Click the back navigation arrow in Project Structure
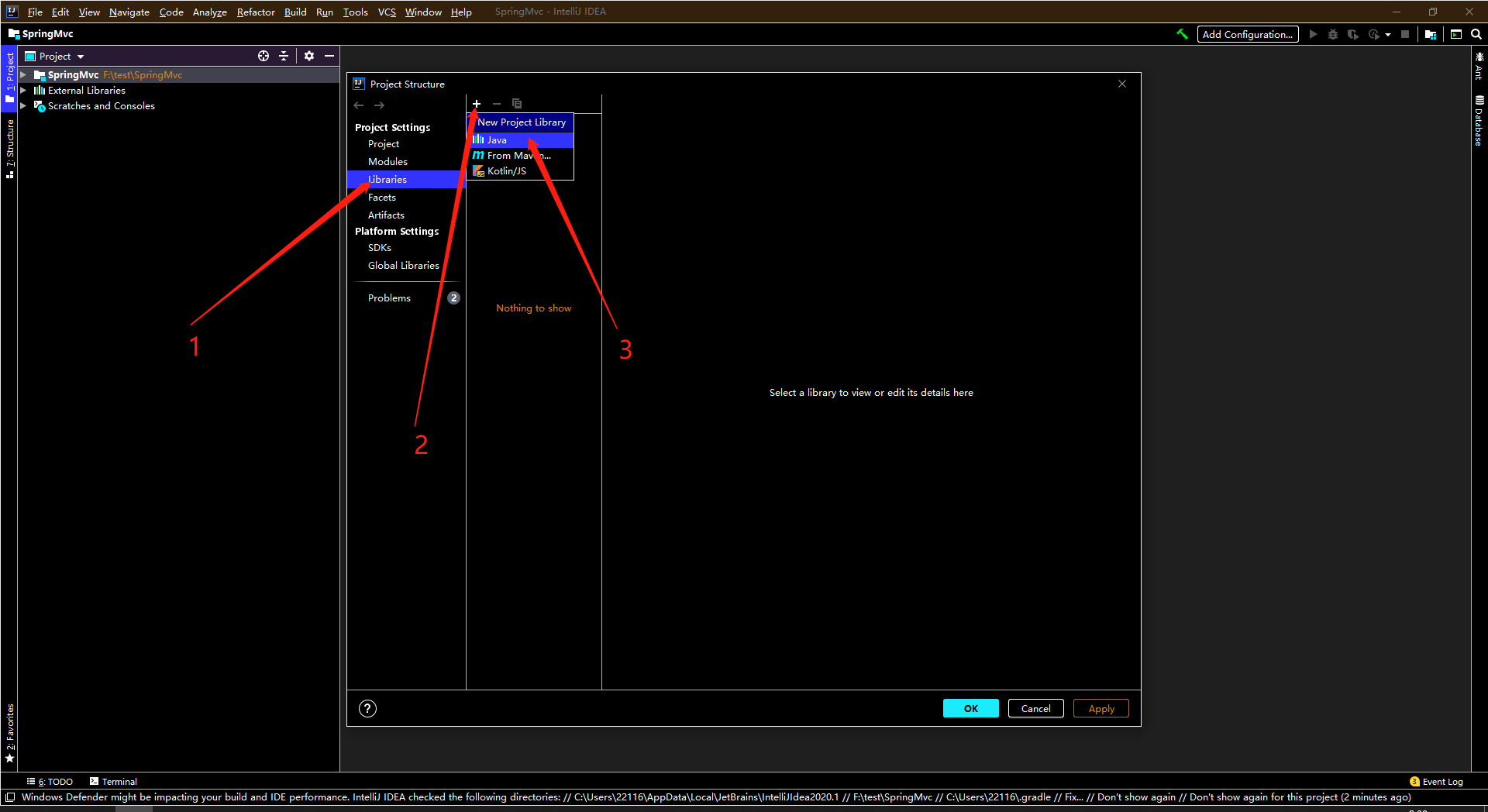The image size is (1488, 812). (x=359, y=105)
